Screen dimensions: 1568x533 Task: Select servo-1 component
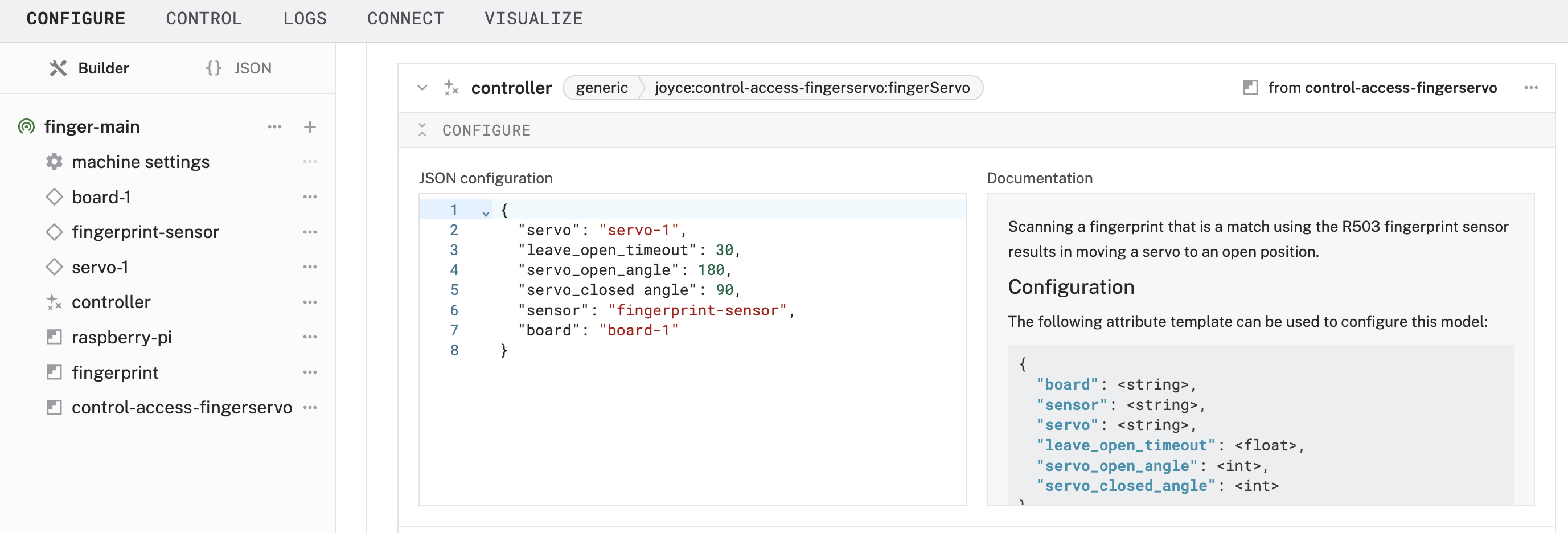100,267
